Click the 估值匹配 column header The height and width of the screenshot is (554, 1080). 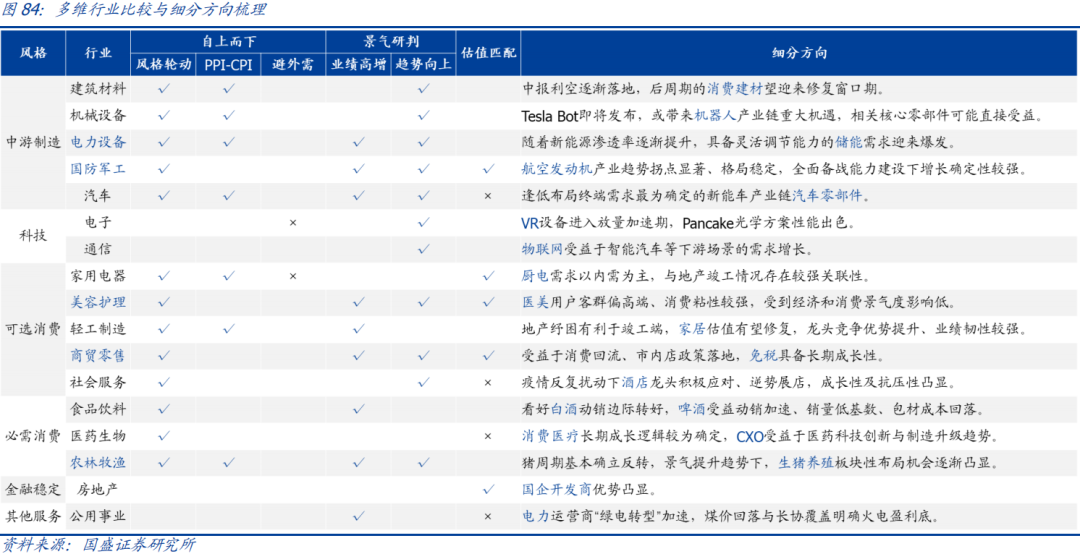488,53
